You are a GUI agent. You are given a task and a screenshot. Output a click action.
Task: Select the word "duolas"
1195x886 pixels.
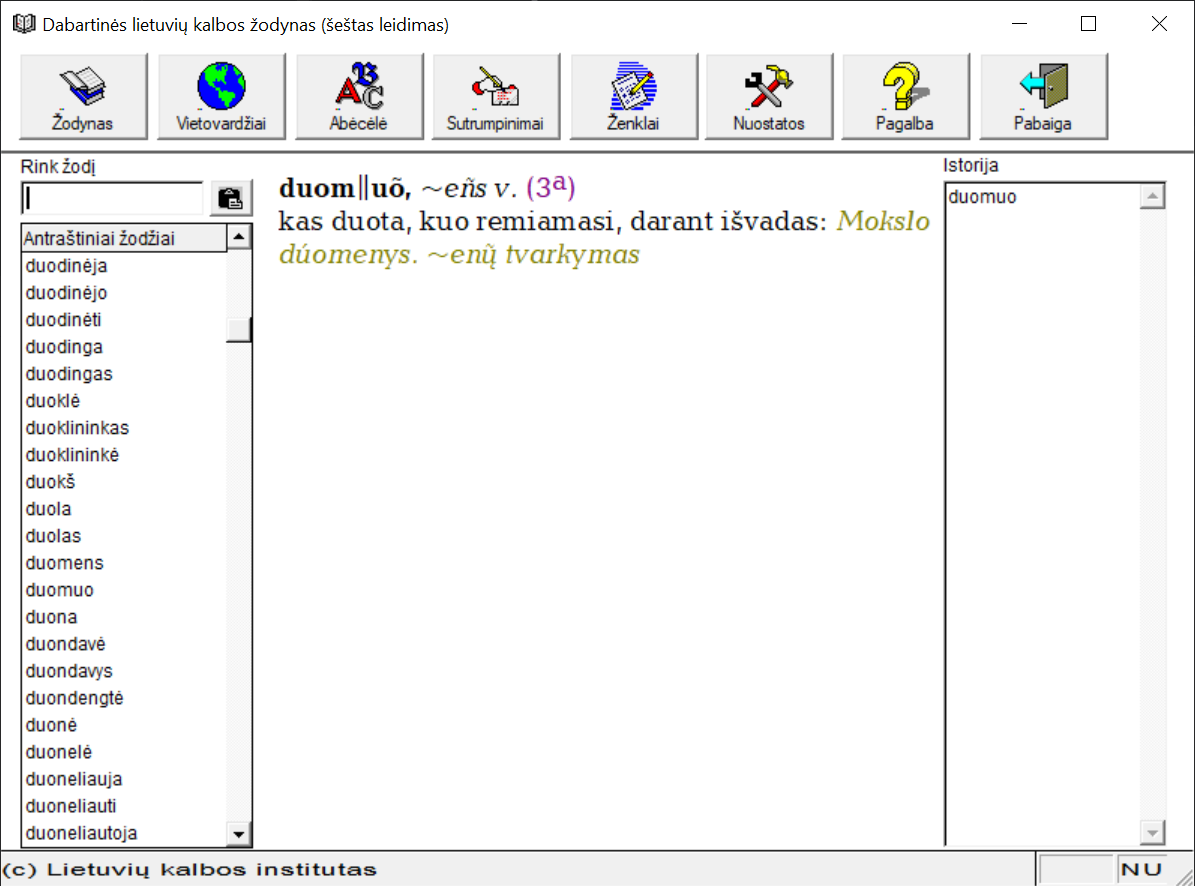click(x=53, y=536)
